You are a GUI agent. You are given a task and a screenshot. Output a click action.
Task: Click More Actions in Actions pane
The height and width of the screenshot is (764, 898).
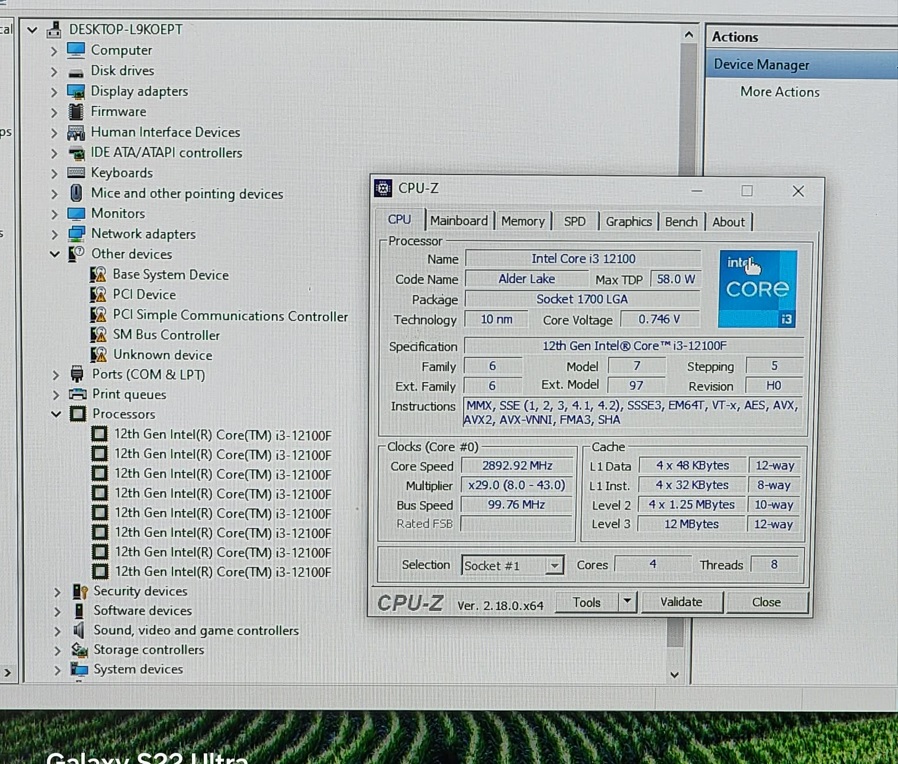point(779,92)
